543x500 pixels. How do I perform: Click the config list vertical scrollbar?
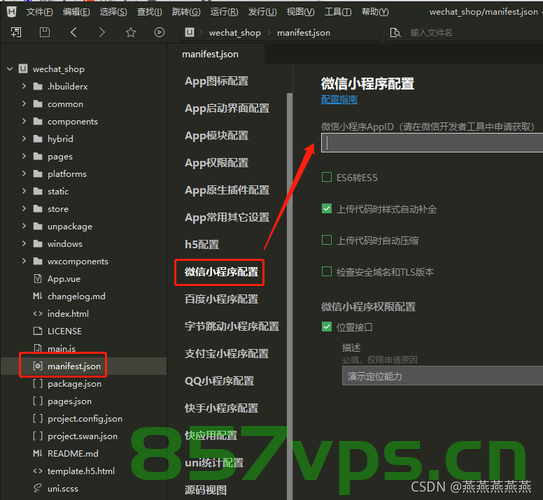[290, 296]
